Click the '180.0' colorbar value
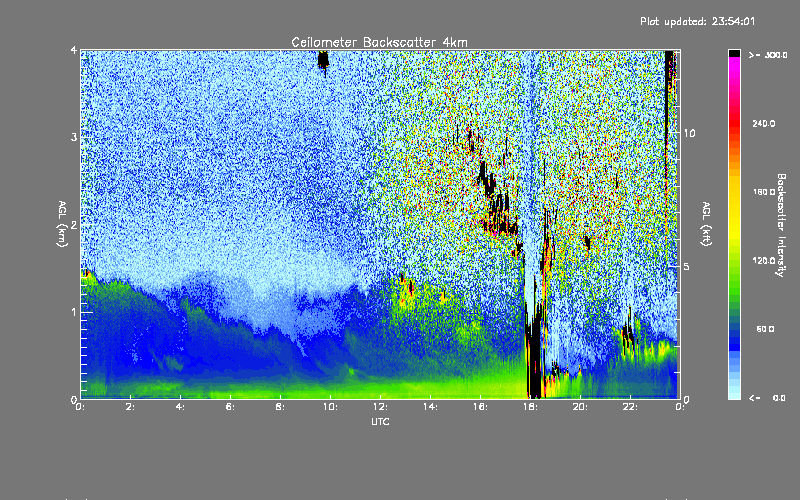The height and width of the screenshot is (500, 800). (x=764, y=192)
